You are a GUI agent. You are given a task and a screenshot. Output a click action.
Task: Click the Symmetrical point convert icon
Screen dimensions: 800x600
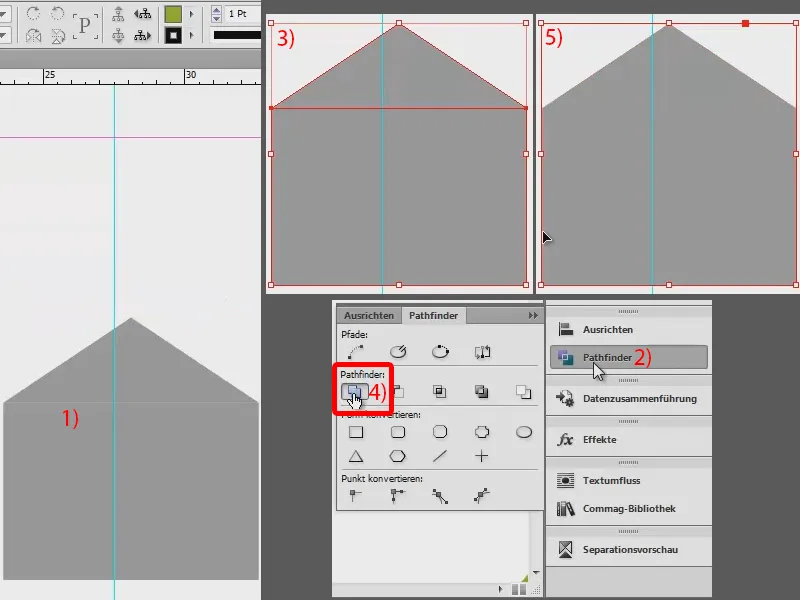(x=482, y=495)
